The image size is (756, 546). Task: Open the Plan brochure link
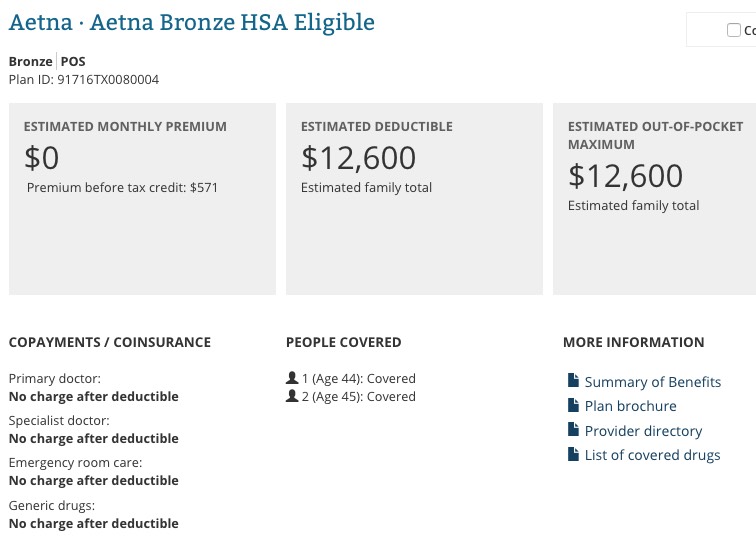pos(630,406)
